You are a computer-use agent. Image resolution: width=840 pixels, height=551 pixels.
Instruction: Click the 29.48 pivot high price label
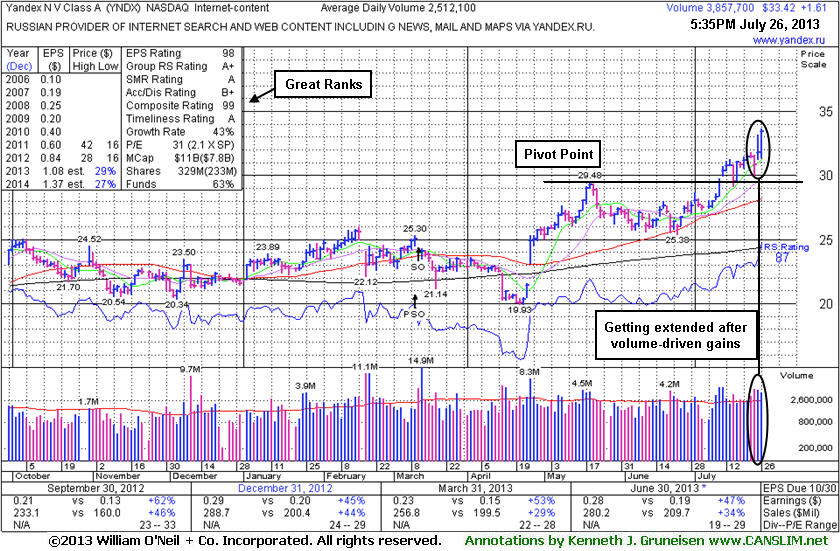[x=590, y=176]
